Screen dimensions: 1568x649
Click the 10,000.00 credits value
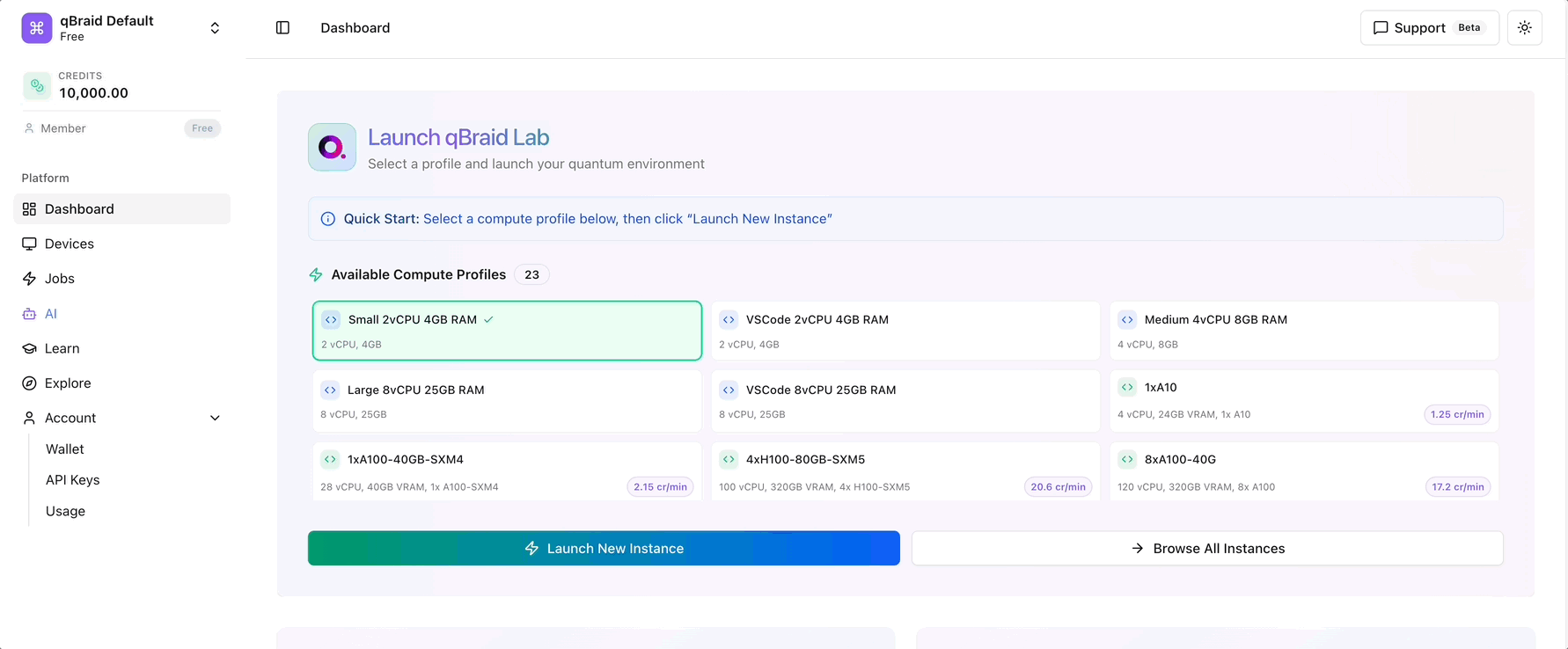(x=93, y=93)
